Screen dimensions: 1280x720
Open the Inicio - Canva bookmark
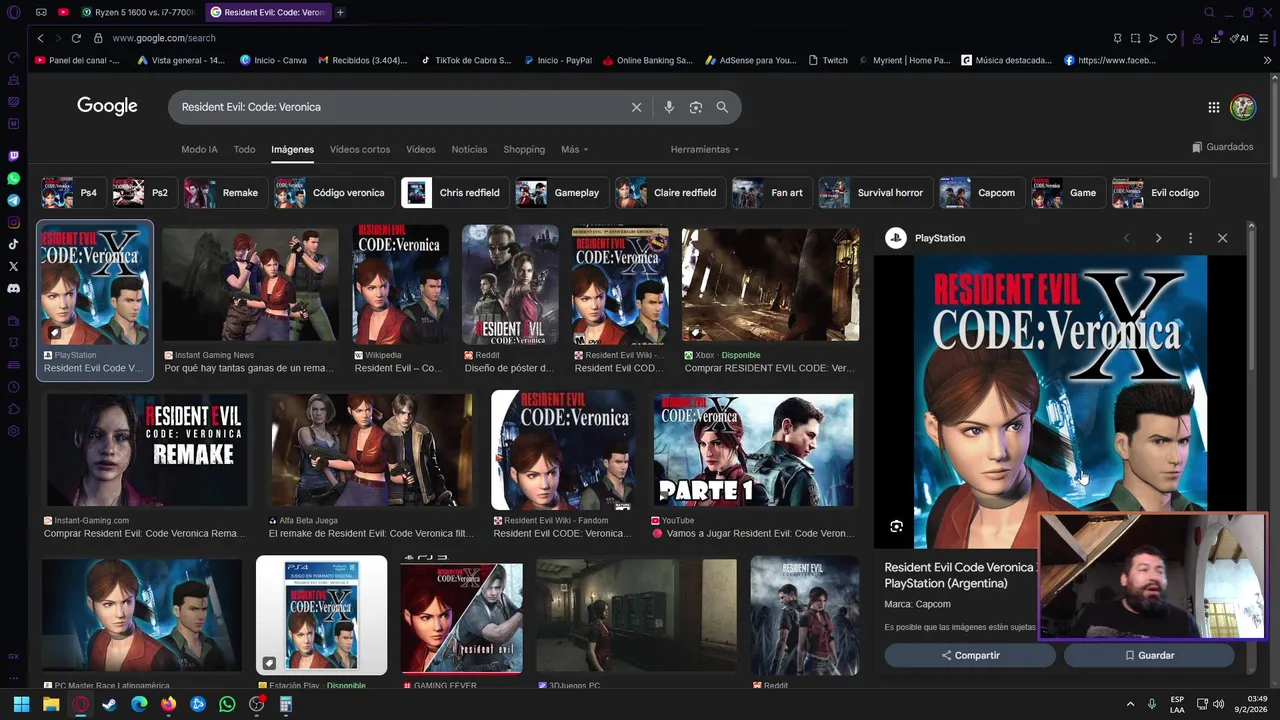(x=273, y=60)
